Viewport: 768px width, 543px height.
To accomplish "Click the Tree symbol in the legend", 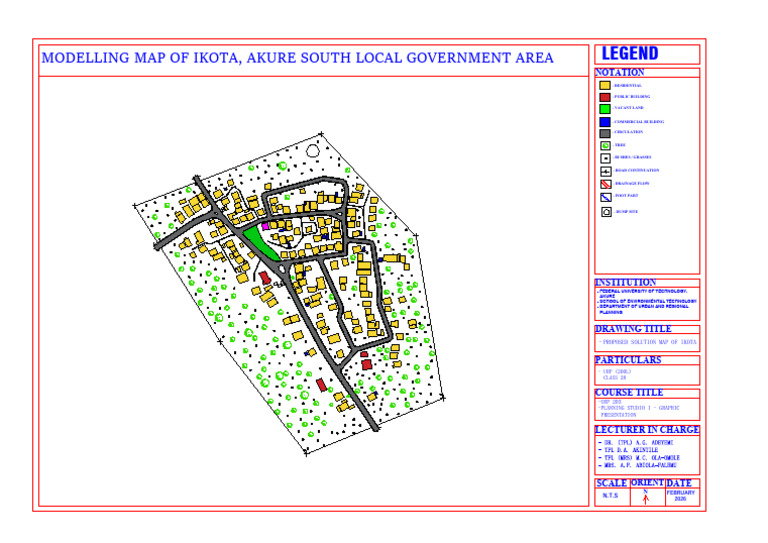I will 605,145.
